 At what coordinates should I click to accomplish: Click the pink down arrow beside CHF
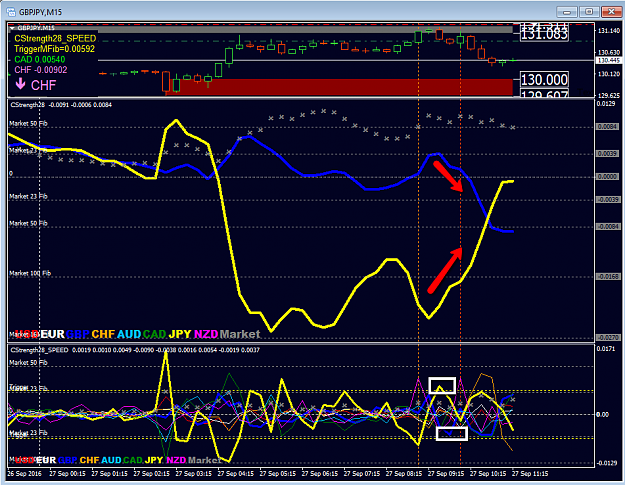click(x=20, y=84)
